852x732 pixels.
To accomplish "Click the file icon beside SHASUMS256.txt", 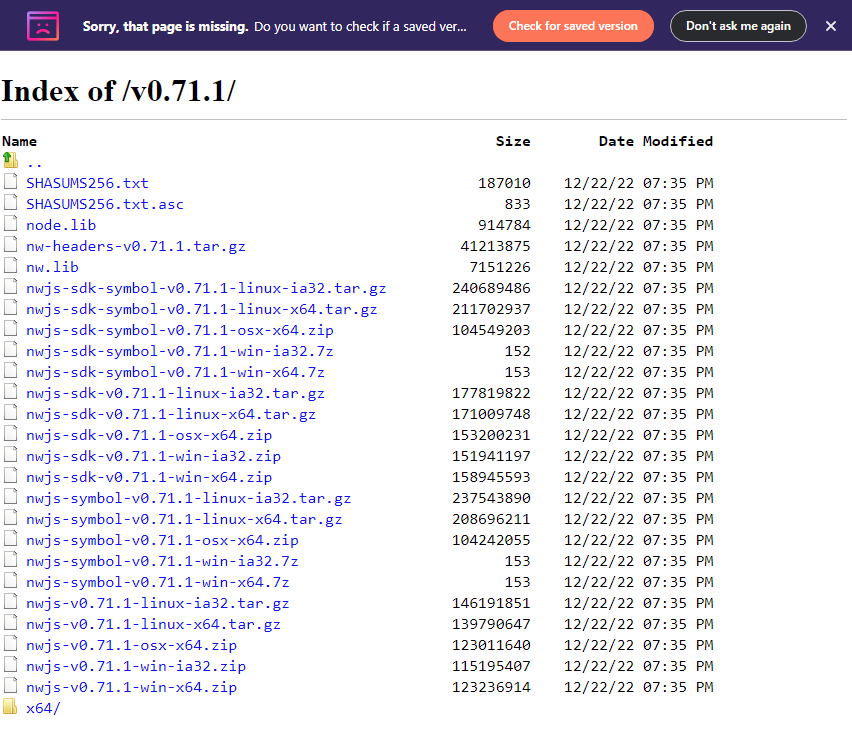I will (10, 182).
